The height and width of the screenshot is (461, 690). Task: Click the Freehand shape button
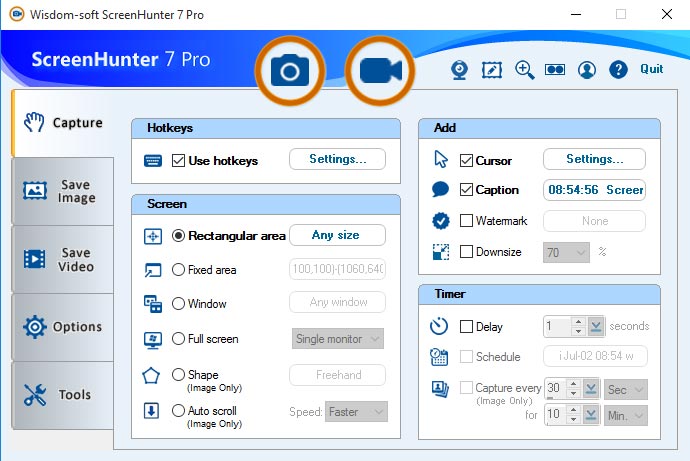click(x=338, y=375)
